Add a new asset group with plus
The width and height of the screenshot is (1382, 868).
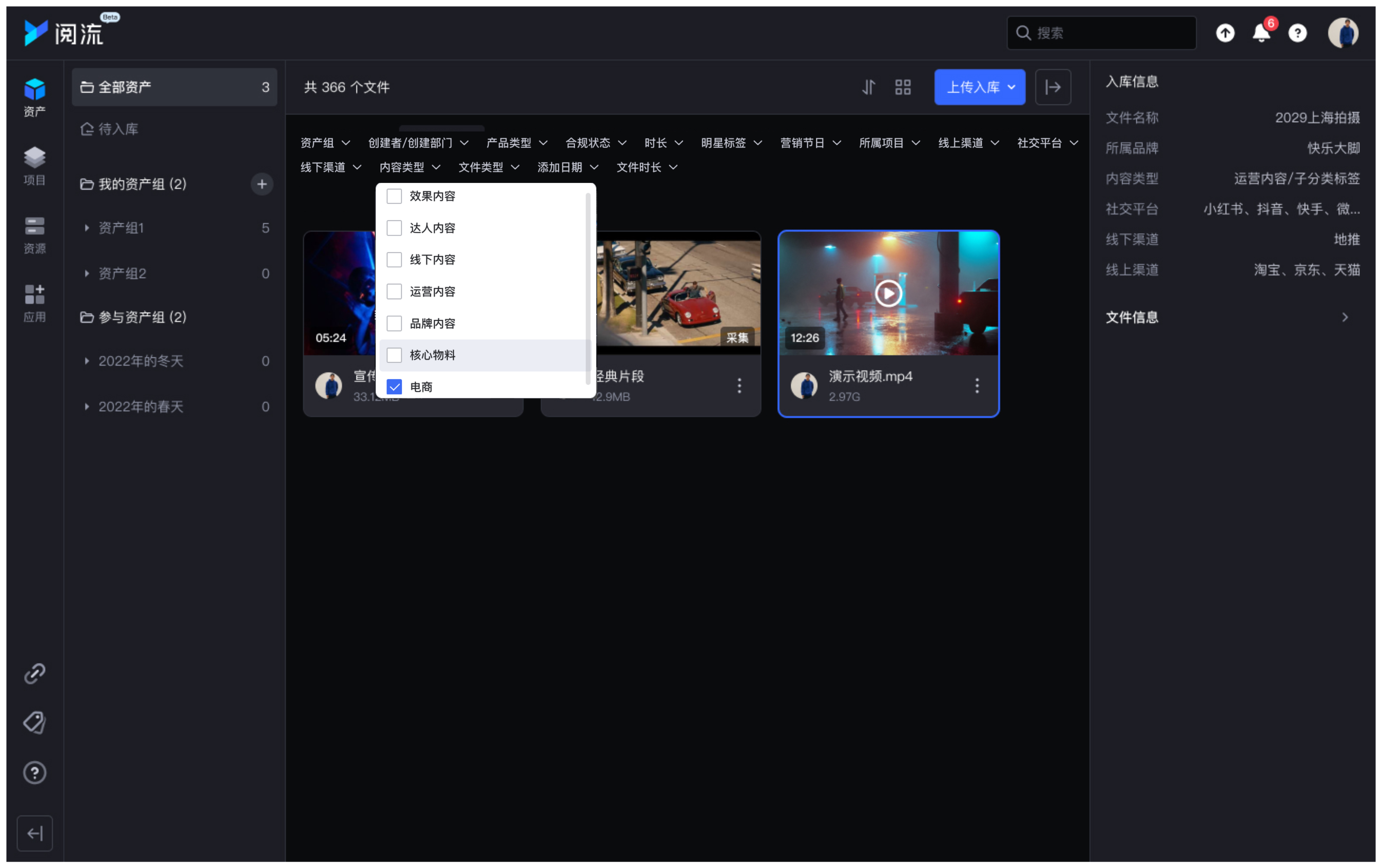262,184
